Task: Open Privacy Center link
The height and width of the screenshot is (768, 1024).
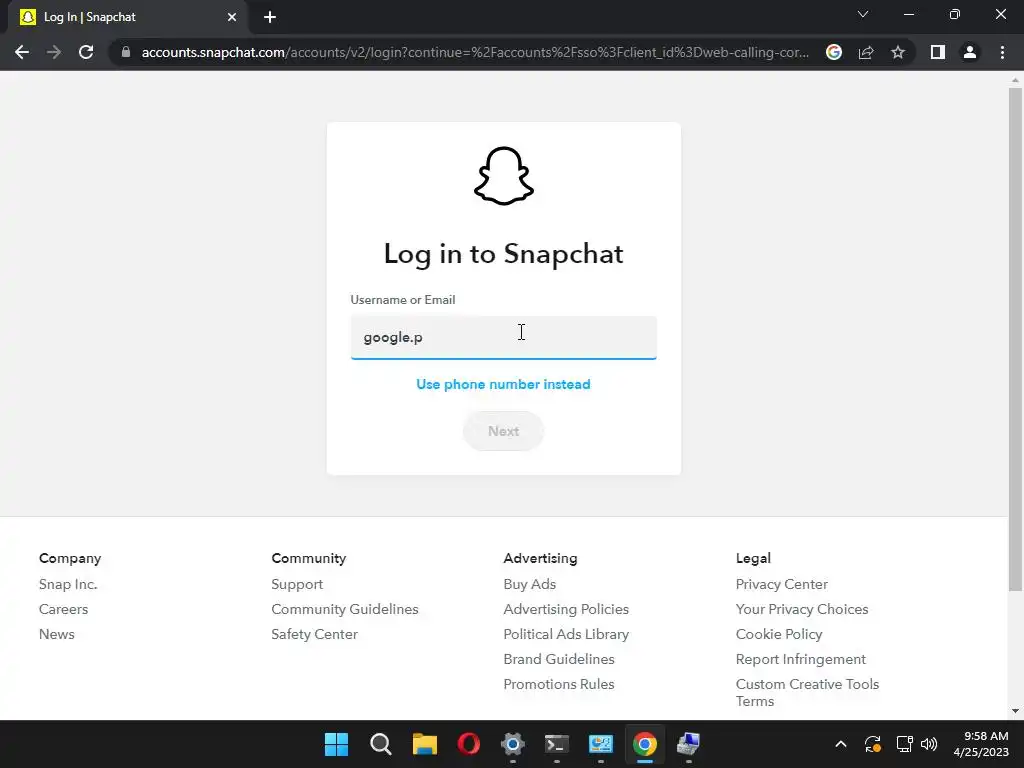Action: [782, 584]
